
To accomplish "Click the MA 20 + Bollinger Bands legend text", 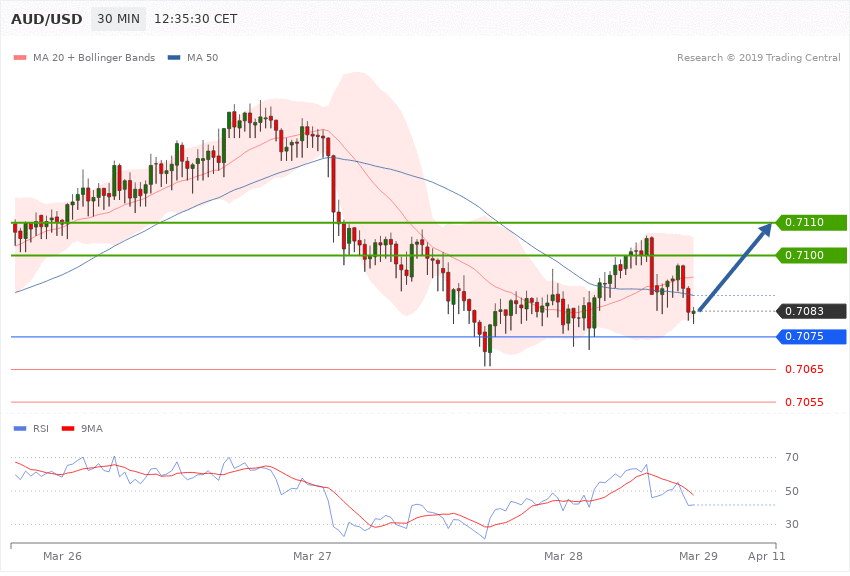I will click(x=94, y=58).
